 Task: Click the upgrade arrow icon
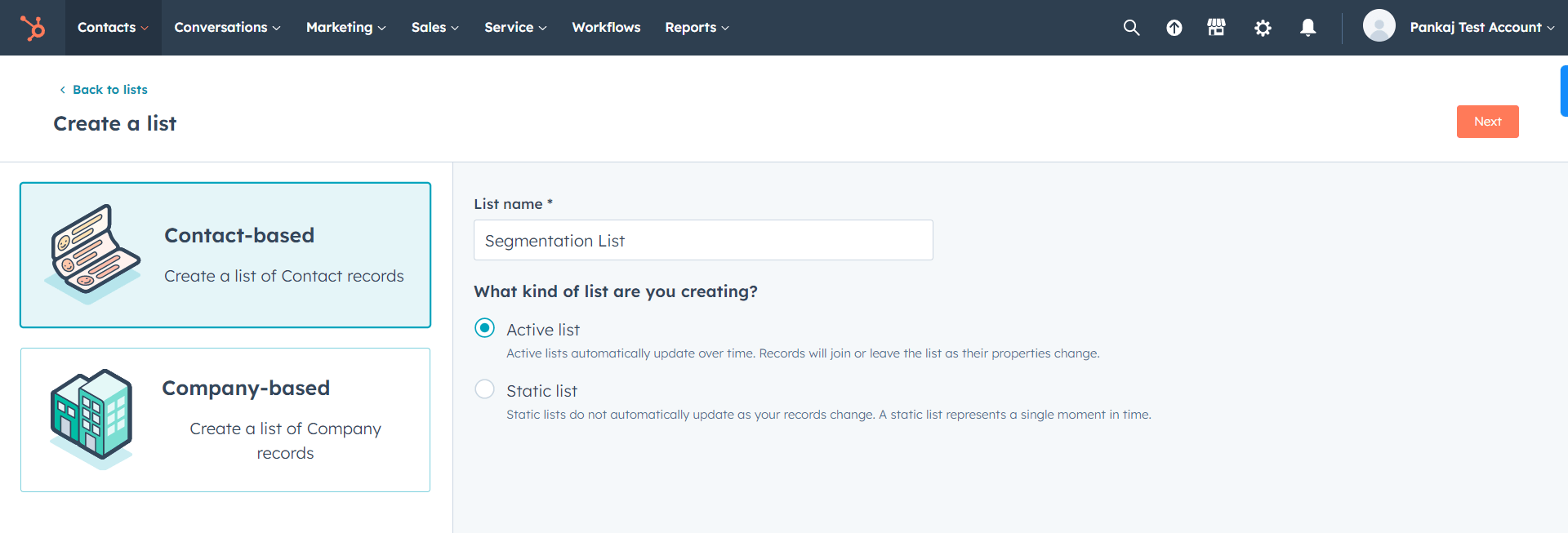[1174, 28]
